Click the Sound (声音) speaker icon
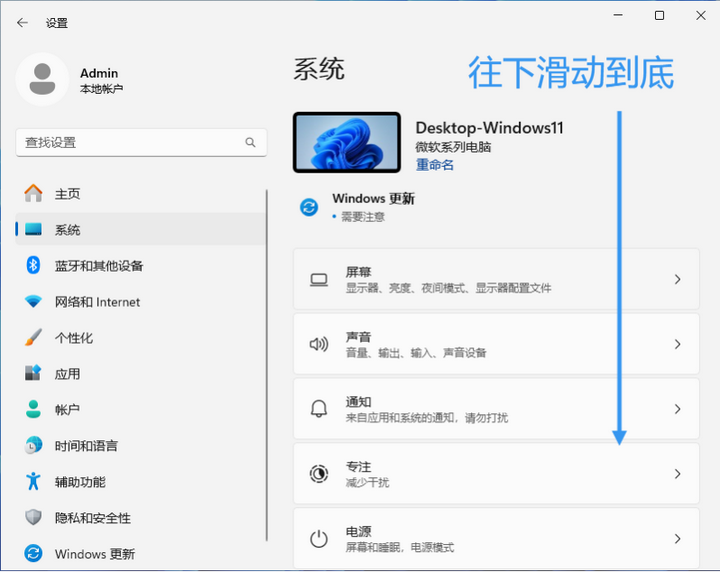Viewport: 720px width, 572px height. [319, 344]
